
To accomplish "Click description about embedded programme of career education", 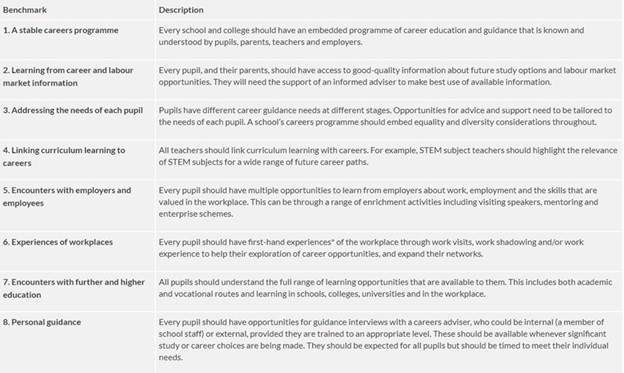I will 371,36.
